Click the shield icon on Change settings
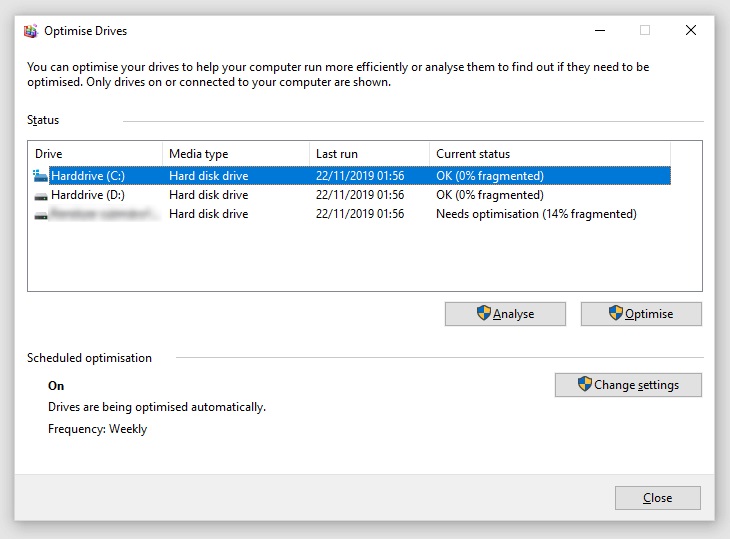This screenshot has height=539, width=730. 585,384
